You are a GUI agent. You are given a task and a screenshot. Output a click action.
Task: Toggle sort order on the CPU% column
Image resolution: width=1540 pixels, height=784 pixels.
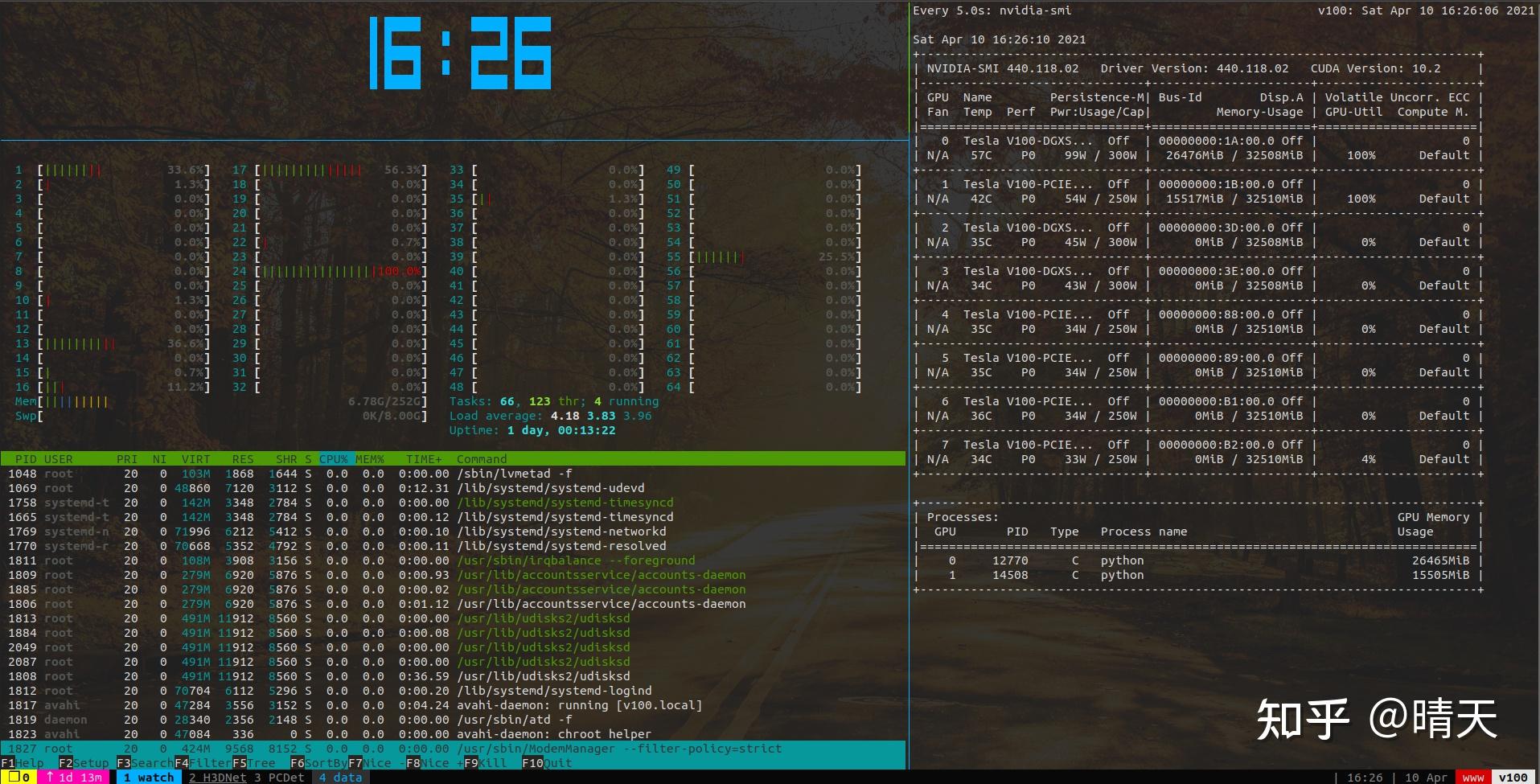[333, 458]
